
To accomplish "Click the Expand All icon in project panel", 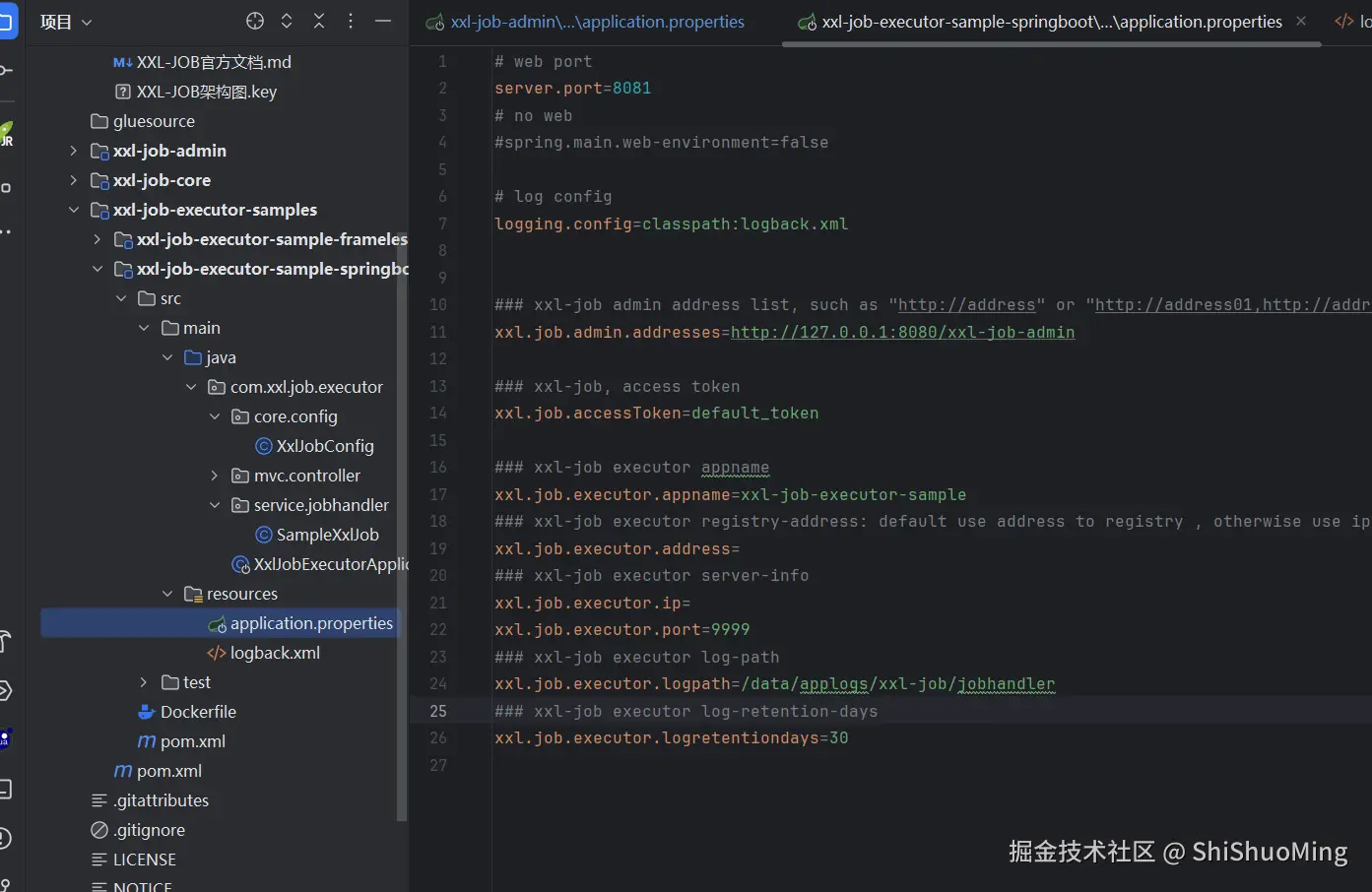I will point(287,21).
